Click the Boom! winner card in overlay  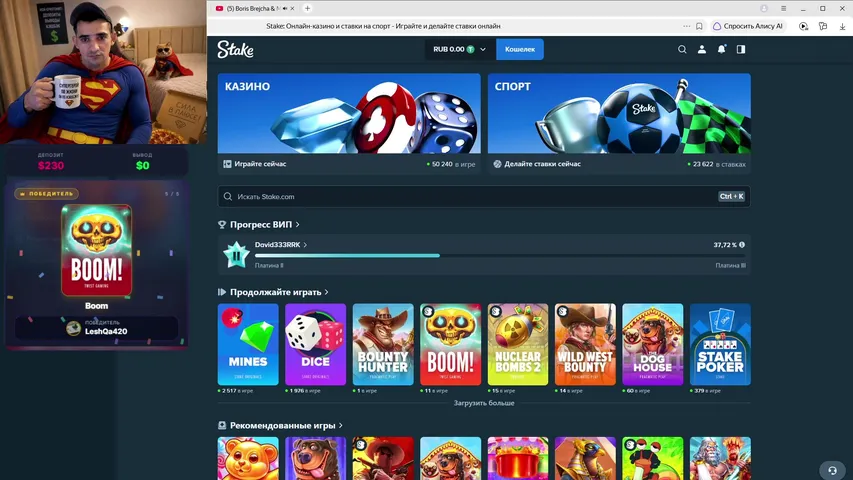click(96, 250)
